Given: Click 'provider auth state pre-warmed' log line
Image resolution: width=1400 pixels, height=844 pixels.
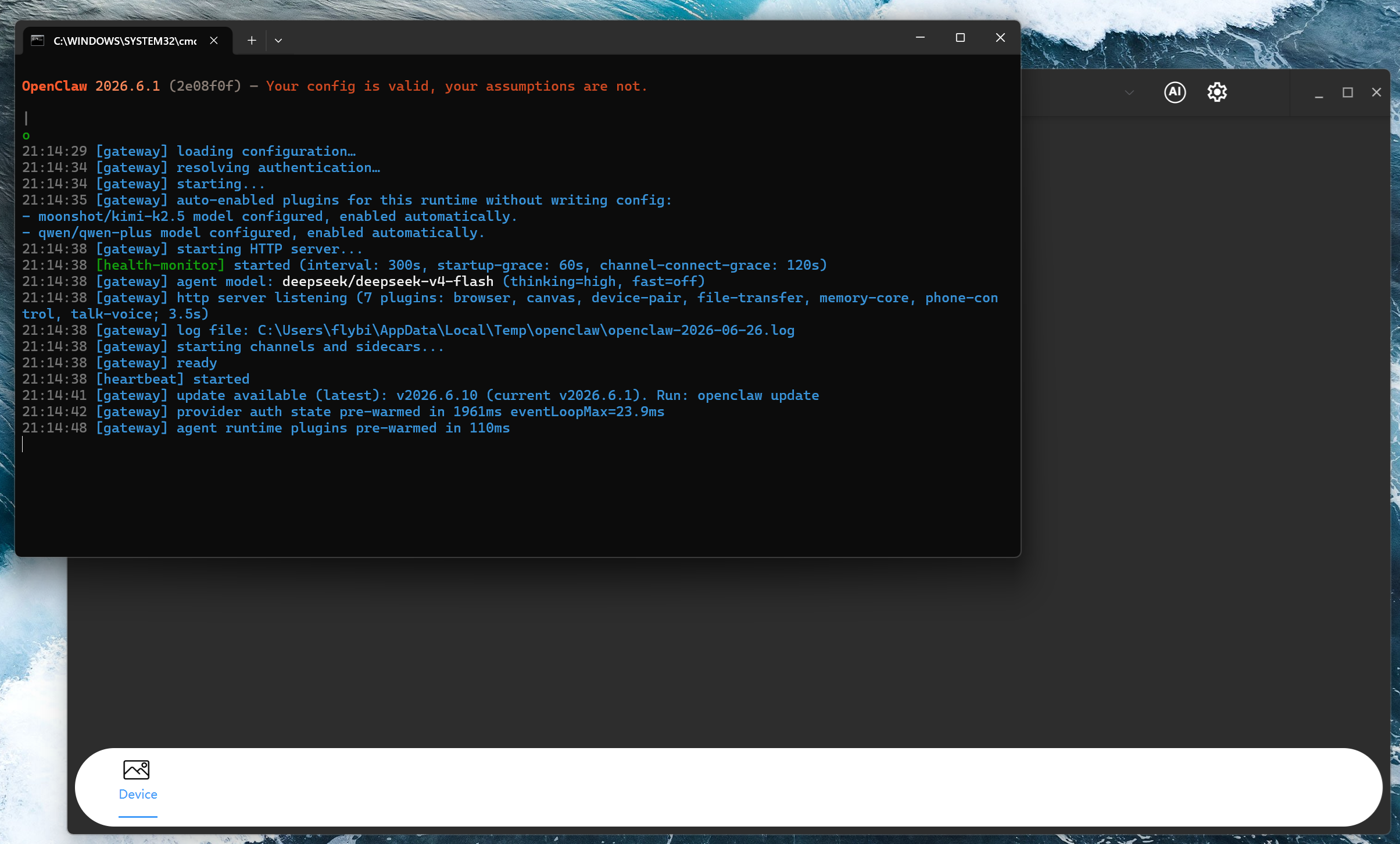Looking at the screenshot, I should [343, 412].
